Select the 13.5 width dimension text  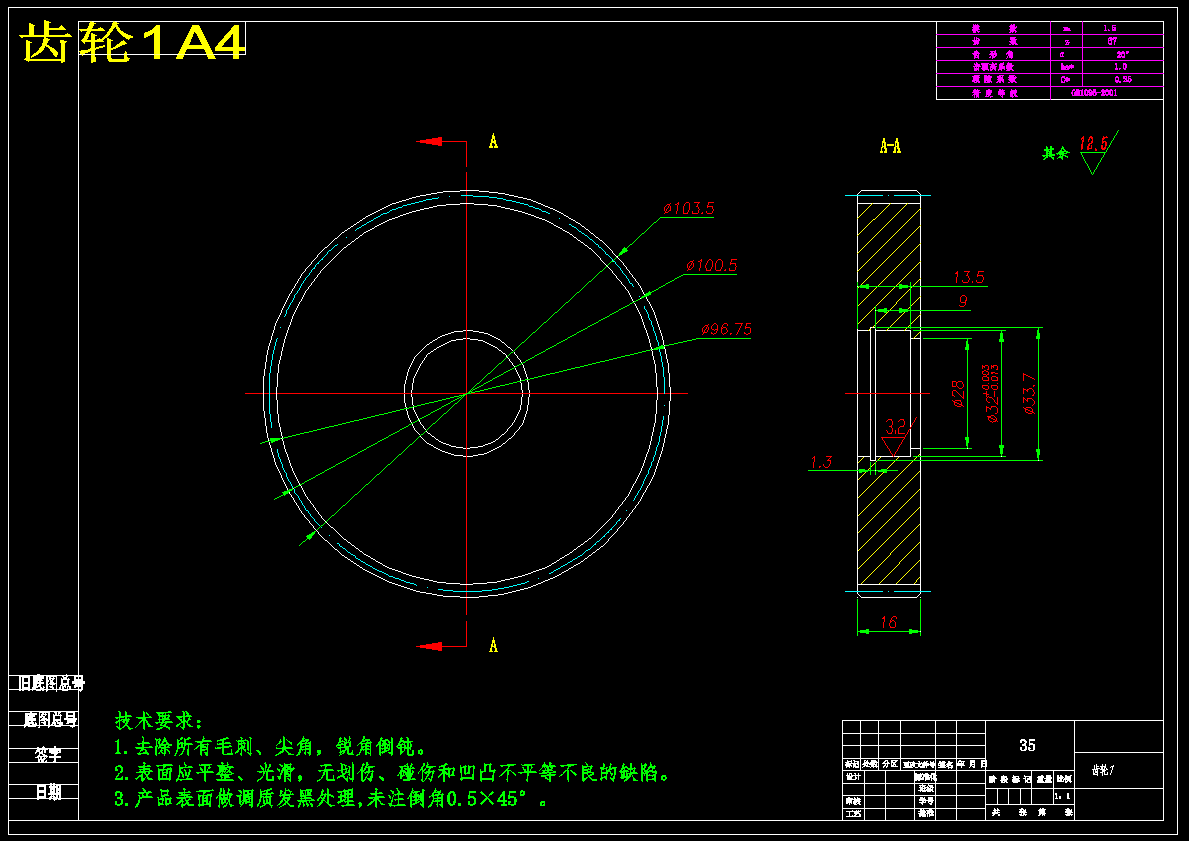click(968, 278)
